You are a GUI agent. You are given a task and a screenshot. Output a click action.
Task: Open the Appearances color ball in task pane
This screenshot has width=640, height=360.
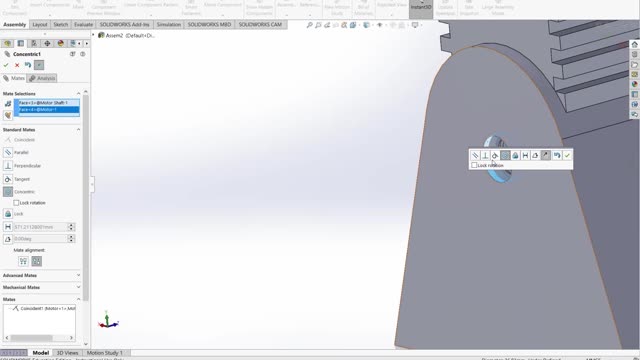634,84
